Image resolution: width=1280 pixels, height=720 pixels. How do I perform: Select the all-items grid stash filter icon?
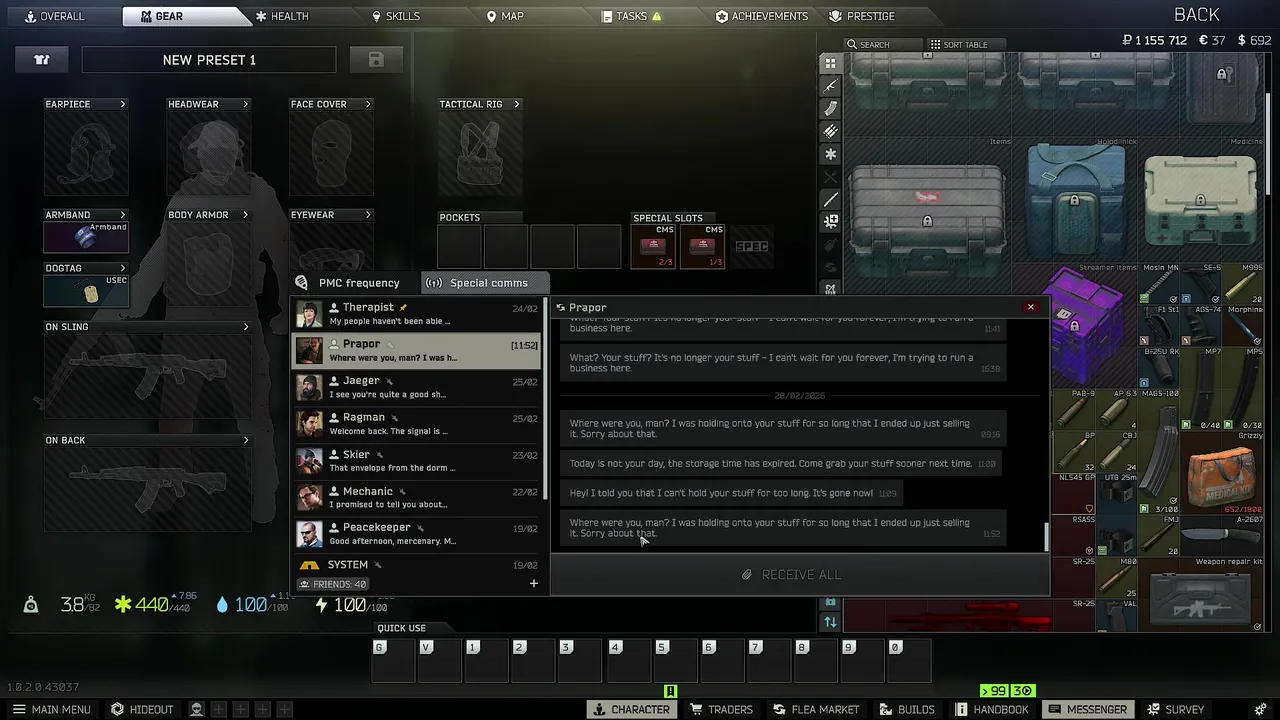(x=830, y=63)
